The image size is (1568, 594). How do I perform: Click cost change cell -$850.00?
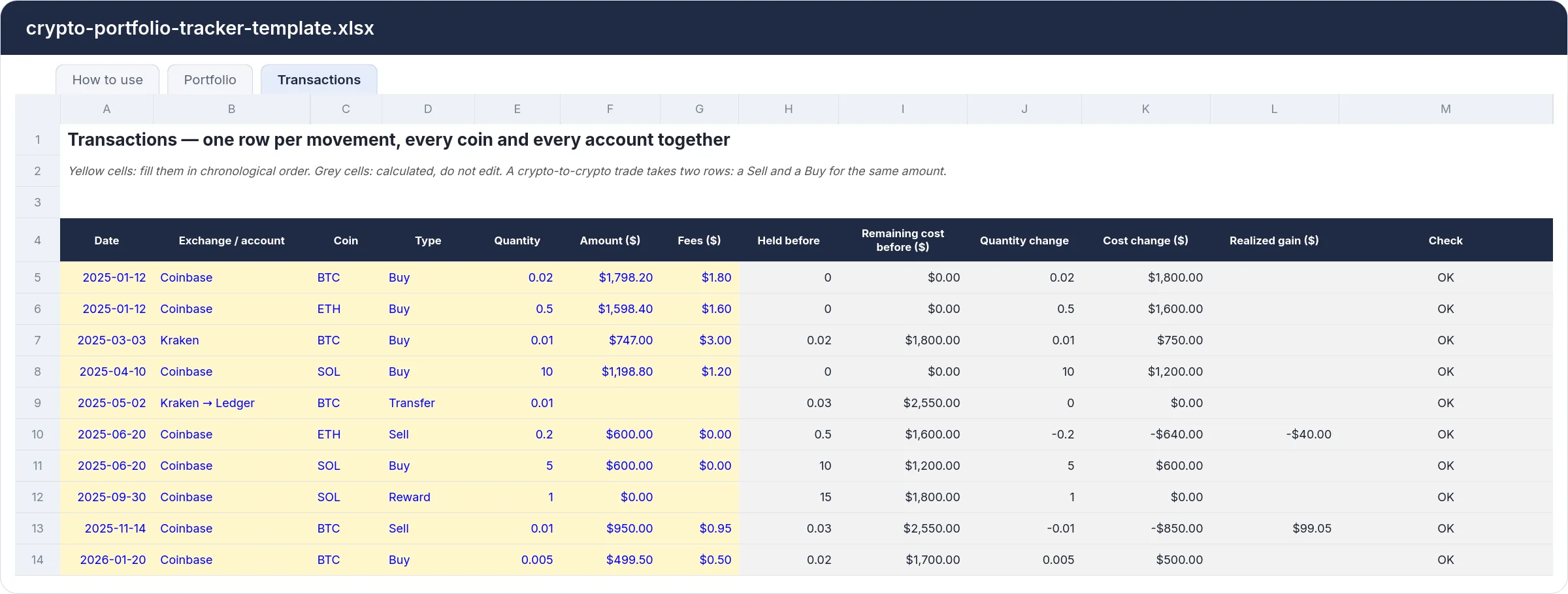coord(1145,529)
